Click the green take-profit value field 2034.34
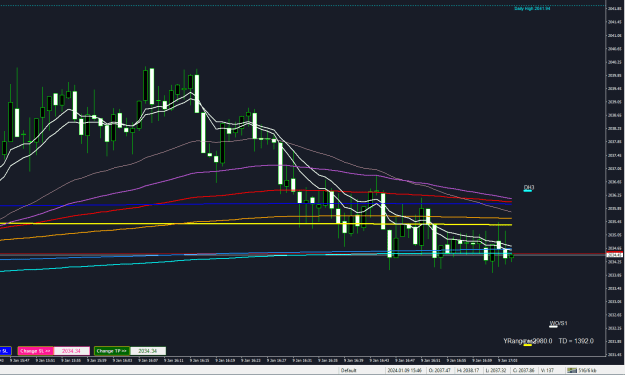 click(x=148, y=351)
